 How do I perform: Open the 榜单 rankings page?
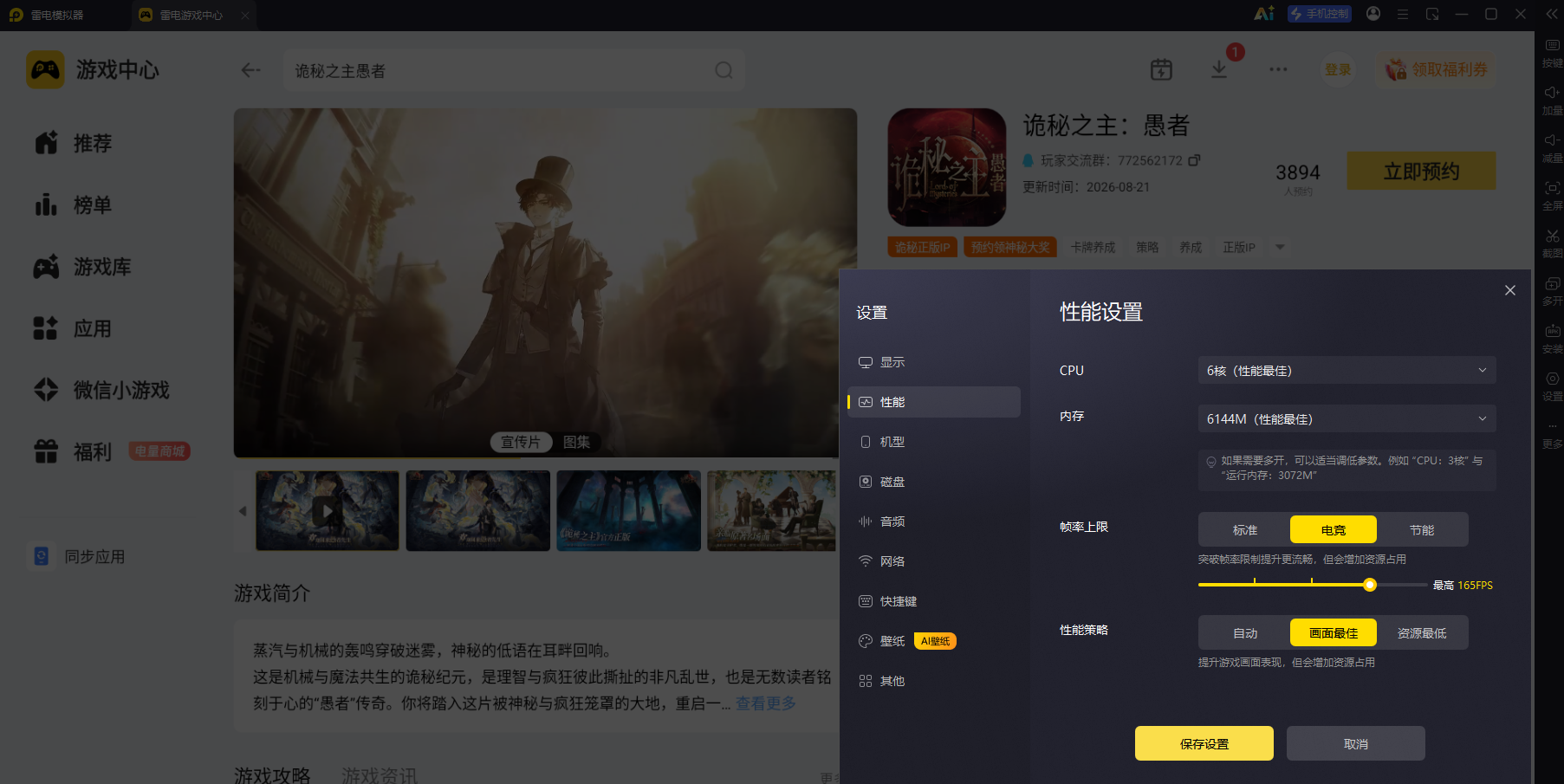click(74, 205)
